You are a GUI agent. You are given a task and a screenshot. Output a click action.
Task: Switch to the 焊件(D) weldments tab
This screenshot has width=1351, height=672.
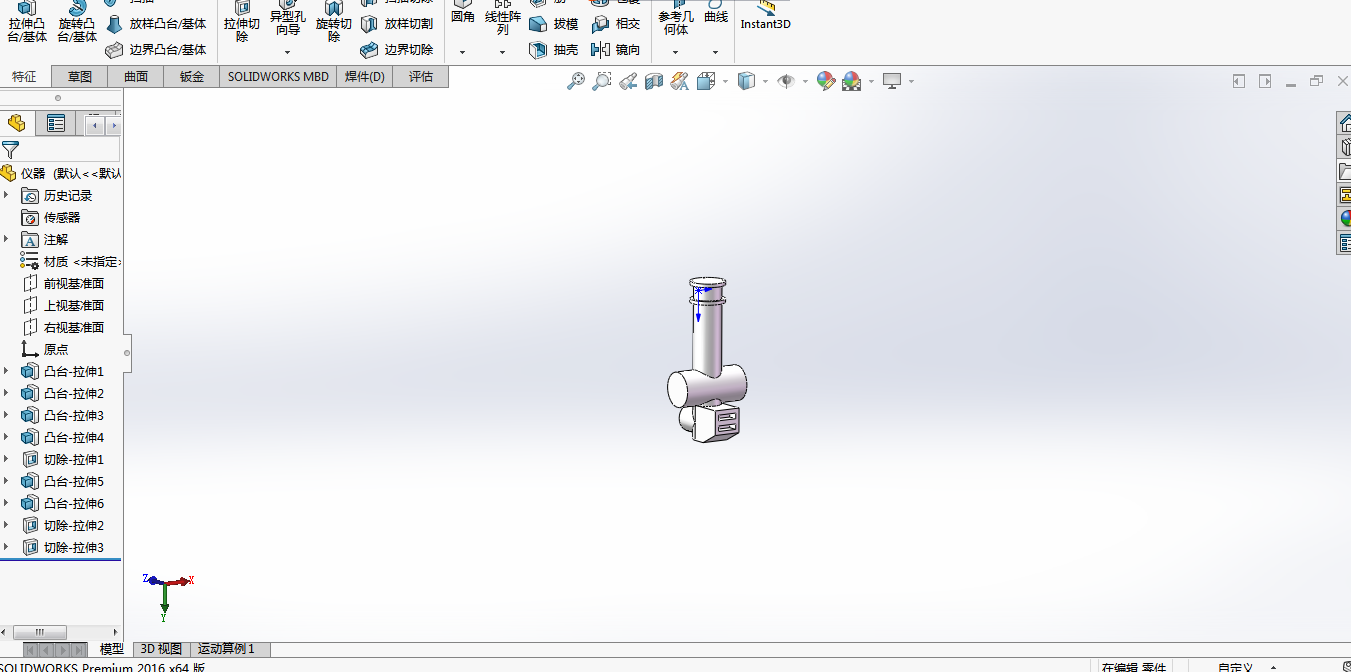[365, 77]
